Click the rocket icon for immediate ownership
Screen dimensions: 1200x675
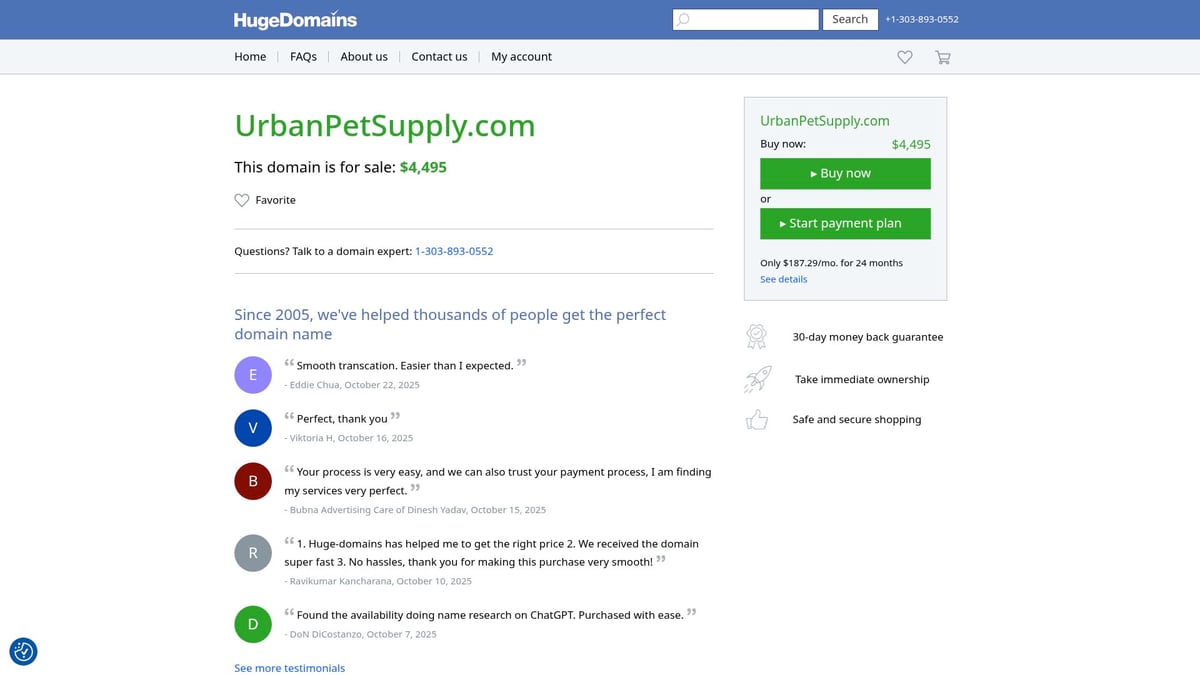(757, 380)
